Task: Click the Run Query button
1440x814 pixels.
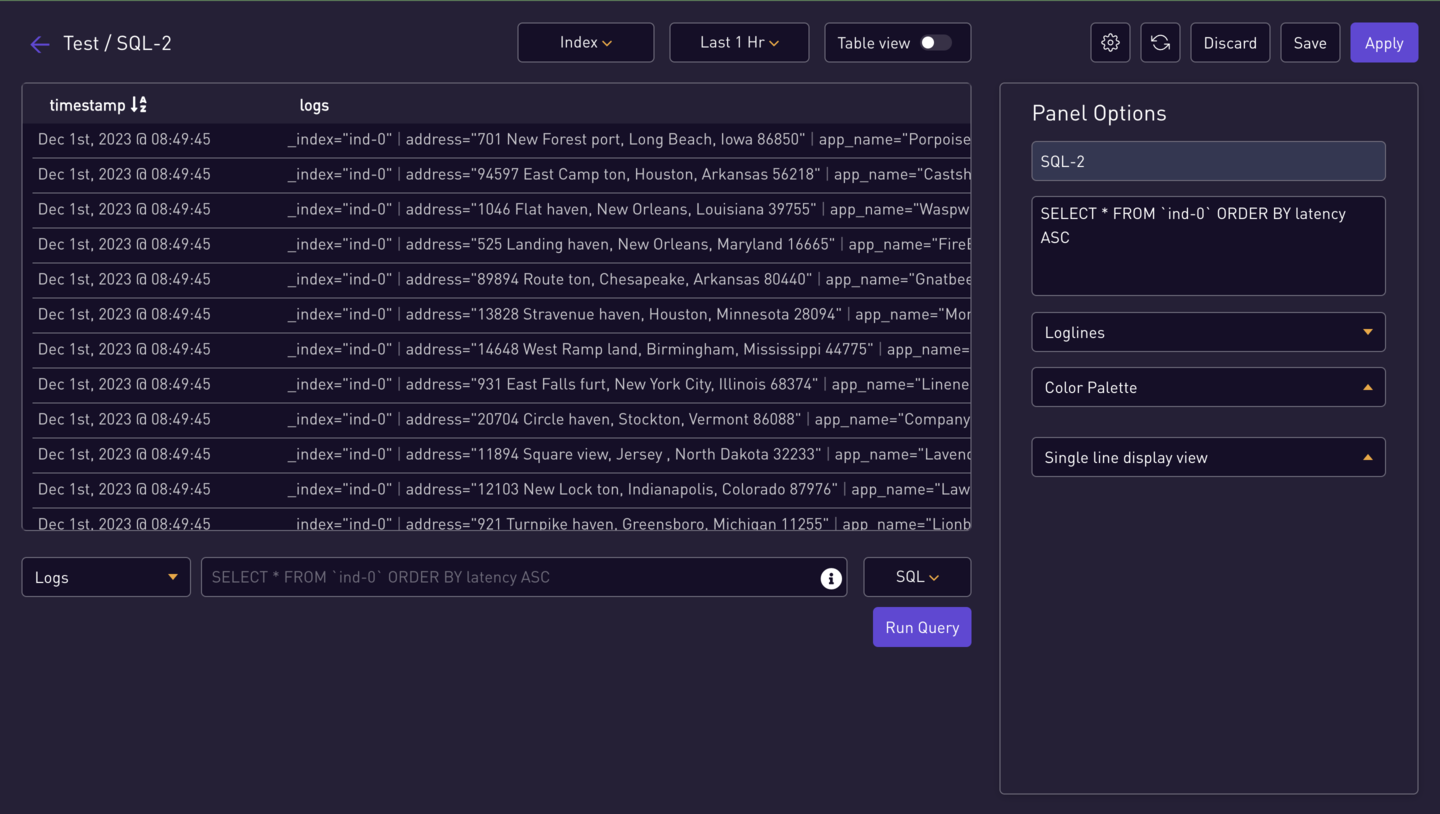Action: pyautogui.click(x=922, y=627)
